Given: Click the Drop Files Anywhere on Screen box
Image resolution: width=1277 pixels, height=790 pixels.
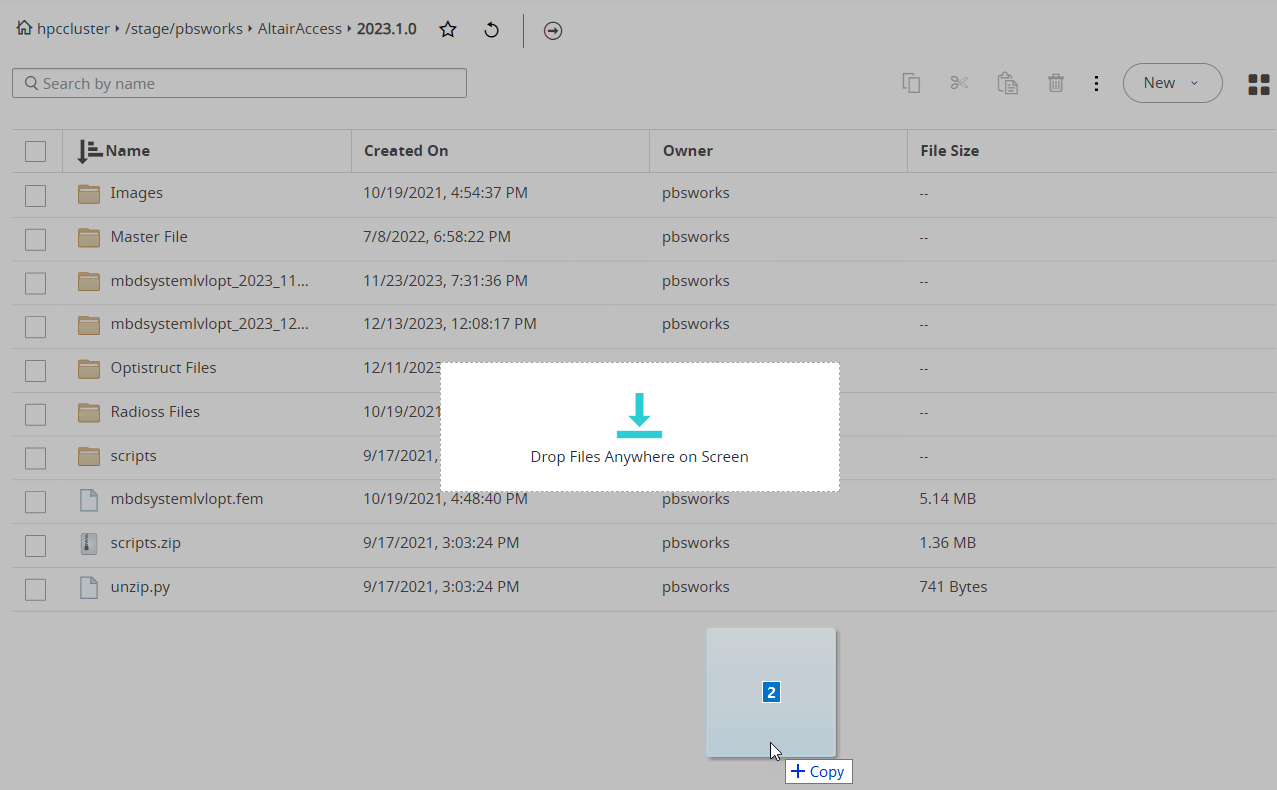Looking at the screenshot, I should 640,427.
